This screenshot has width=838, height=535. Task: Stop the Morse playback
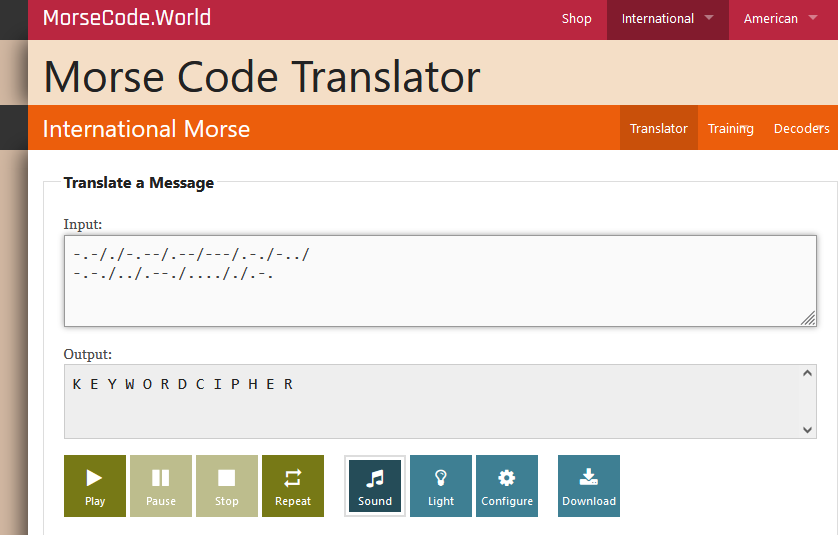coord(227,486)
